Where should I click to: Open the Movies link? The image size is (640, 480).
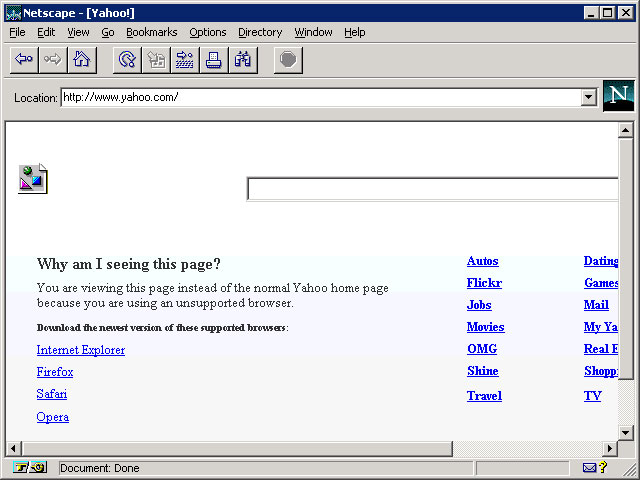click(x=486, y=327)
